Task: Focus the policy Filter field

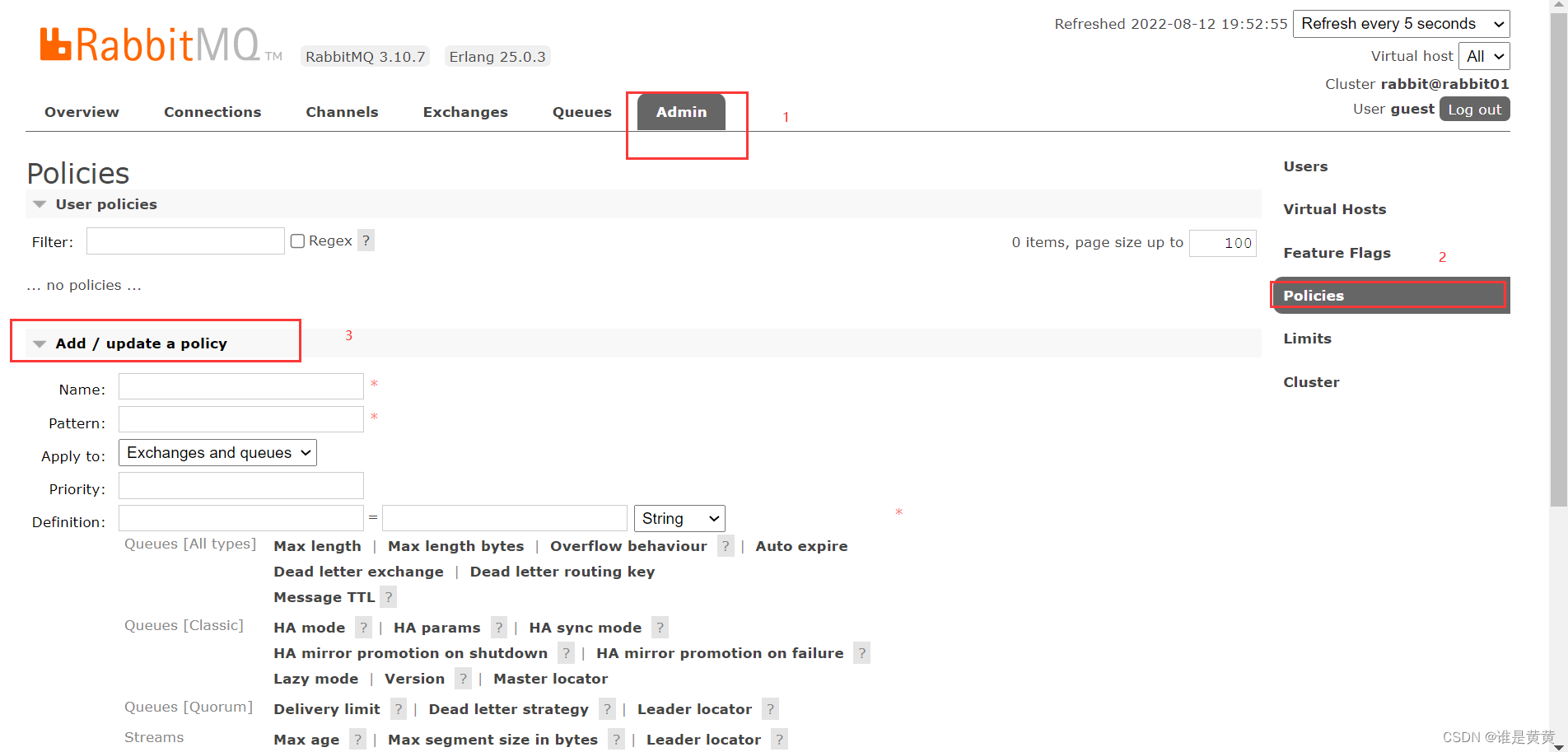Action: click(185, 241)
